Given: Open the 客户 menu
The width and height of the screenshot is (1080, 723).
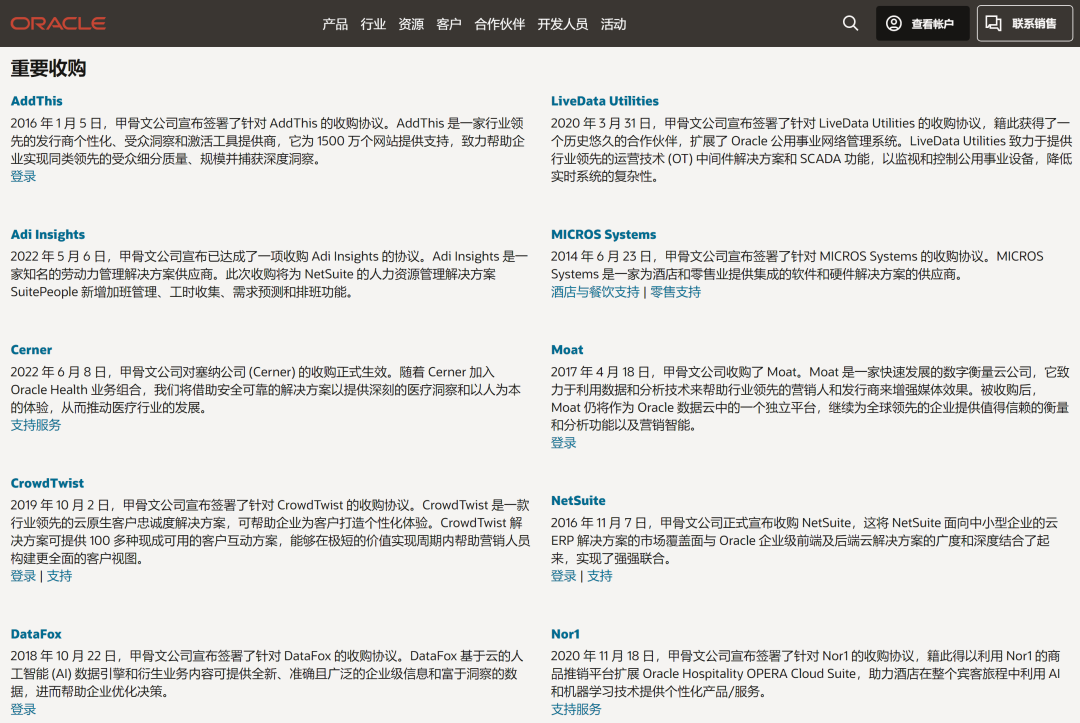Looking at the screenshot, I should 448,24.
